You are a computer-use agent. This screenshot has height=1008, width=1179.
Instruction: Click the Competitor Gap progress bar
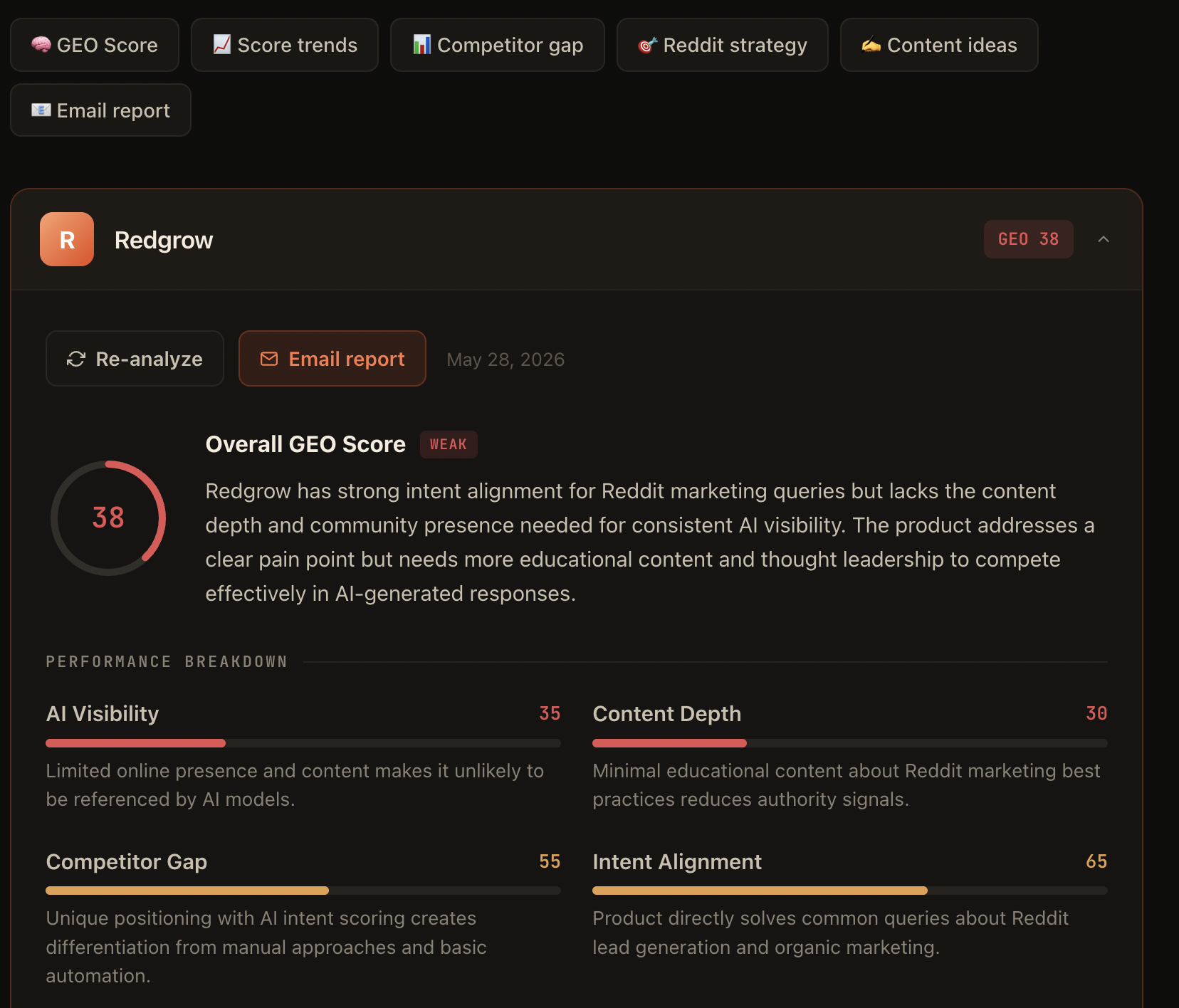click(303, 891)
